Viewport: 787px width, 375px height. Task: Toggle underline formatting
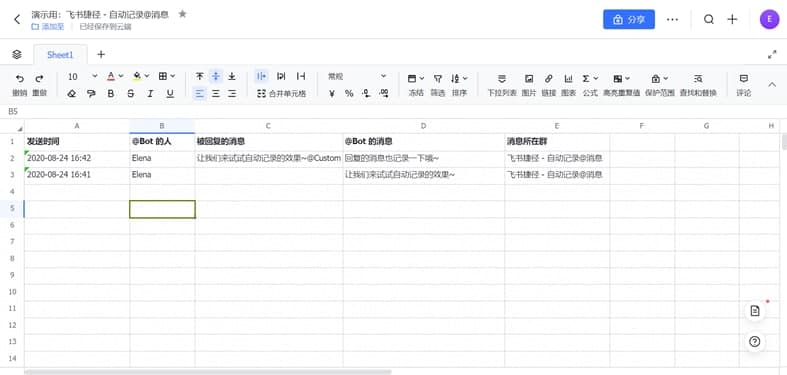pos(170,93)
